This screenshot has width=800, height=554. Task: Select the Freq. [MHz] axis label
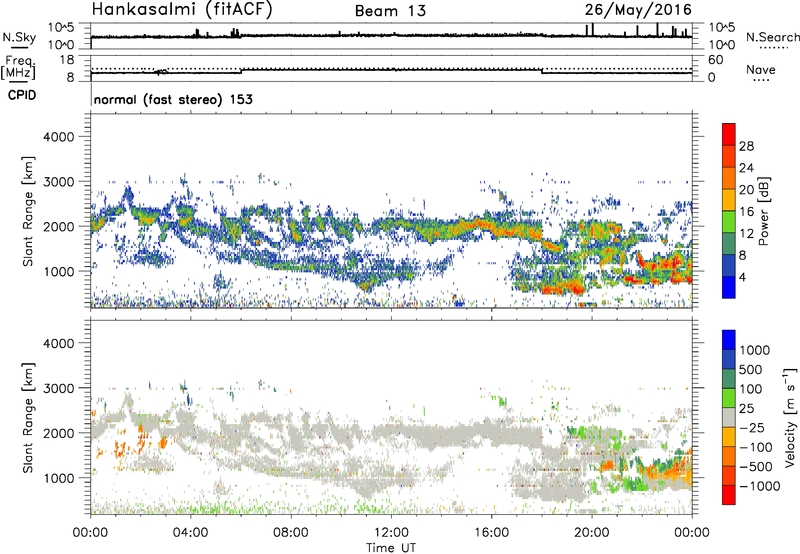coord(18,68)
